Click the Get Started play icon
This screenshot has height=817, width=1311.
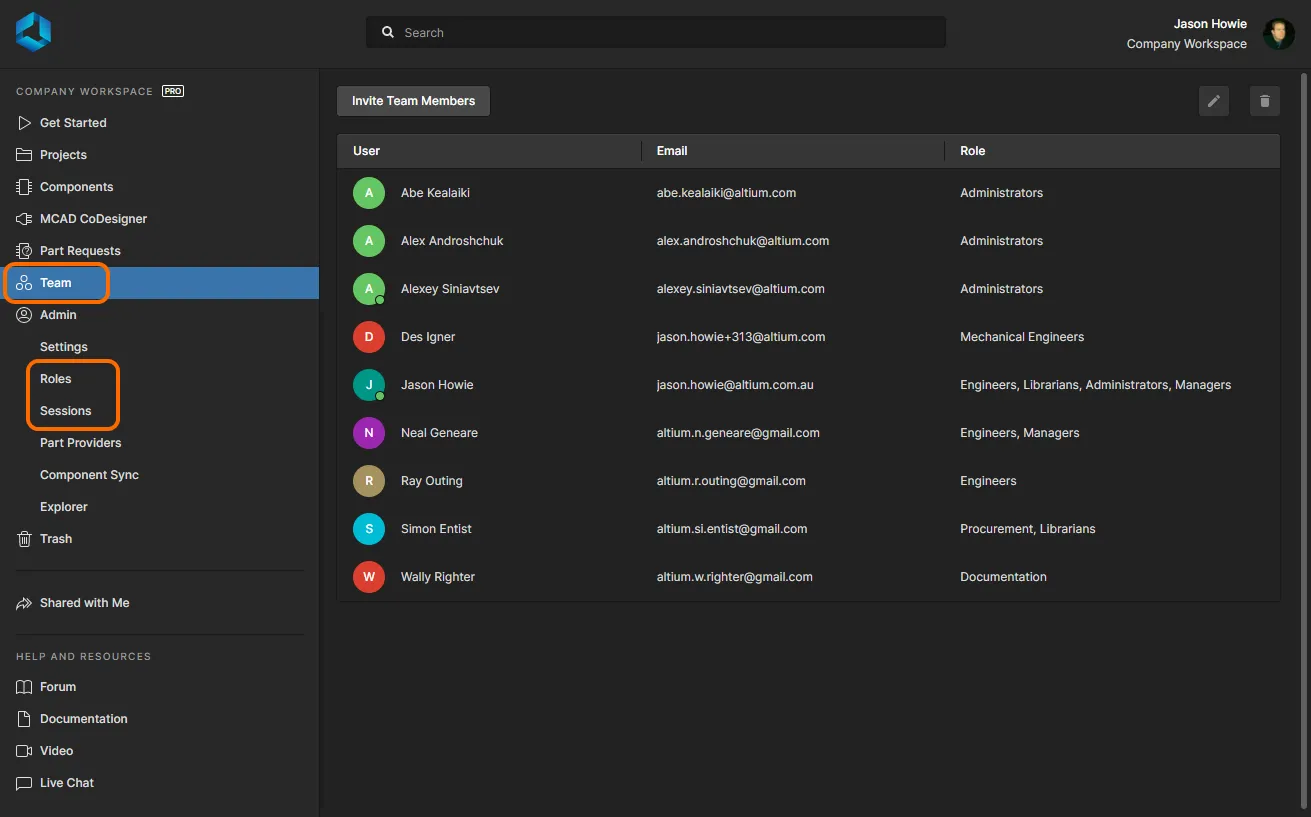pyautogui.click(x=24, y=123)
